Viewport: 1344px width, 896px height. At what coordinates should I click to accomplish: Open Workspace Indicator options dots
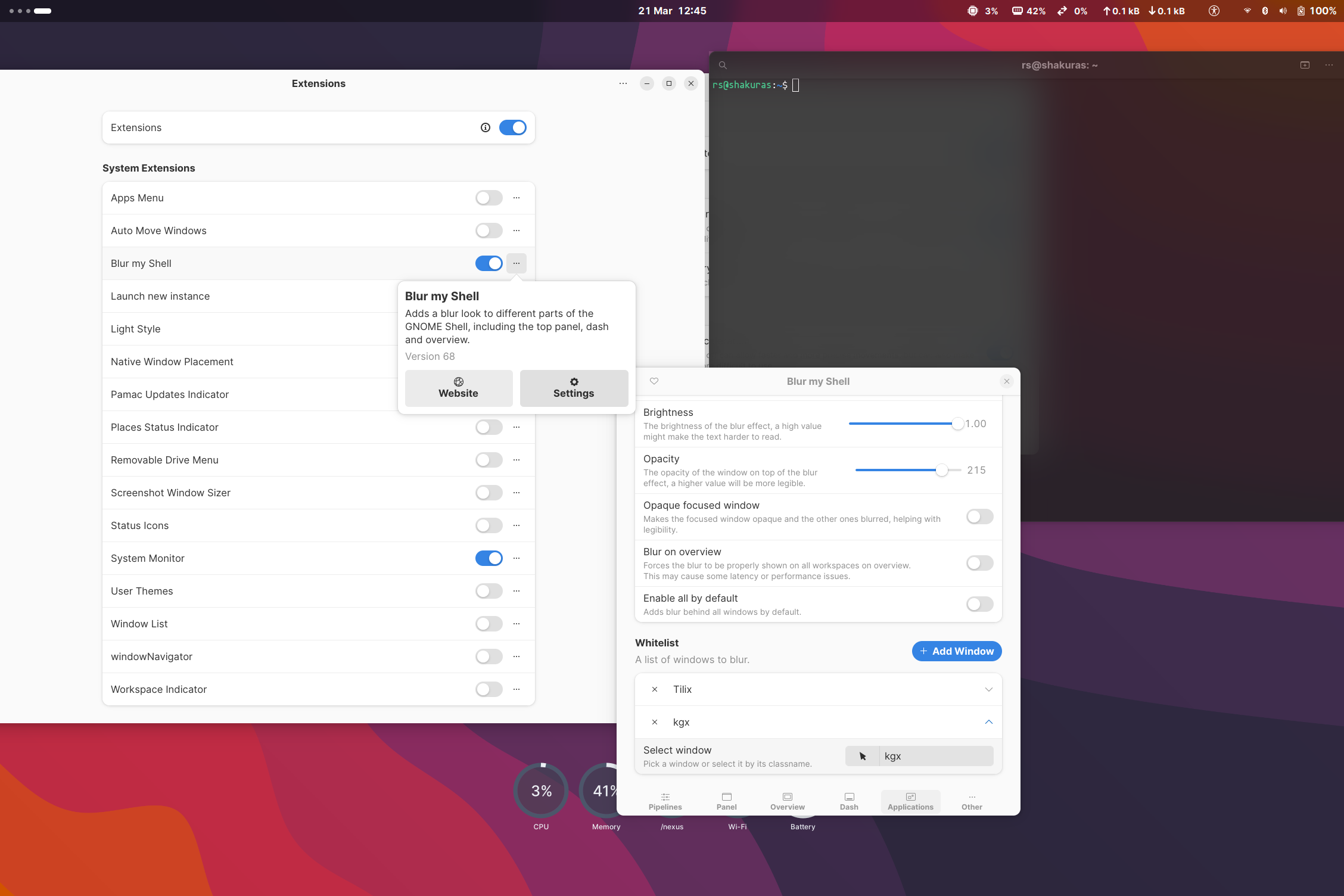[517, 689]
